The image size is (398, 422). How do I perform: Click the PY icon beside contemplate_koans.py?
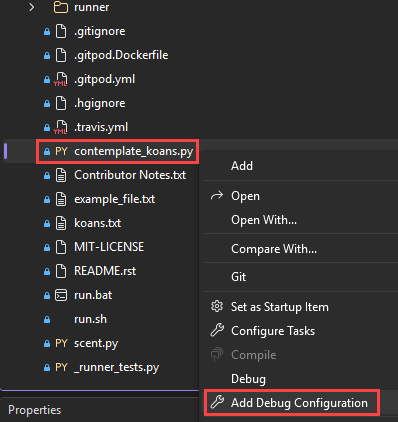(61, 151)
